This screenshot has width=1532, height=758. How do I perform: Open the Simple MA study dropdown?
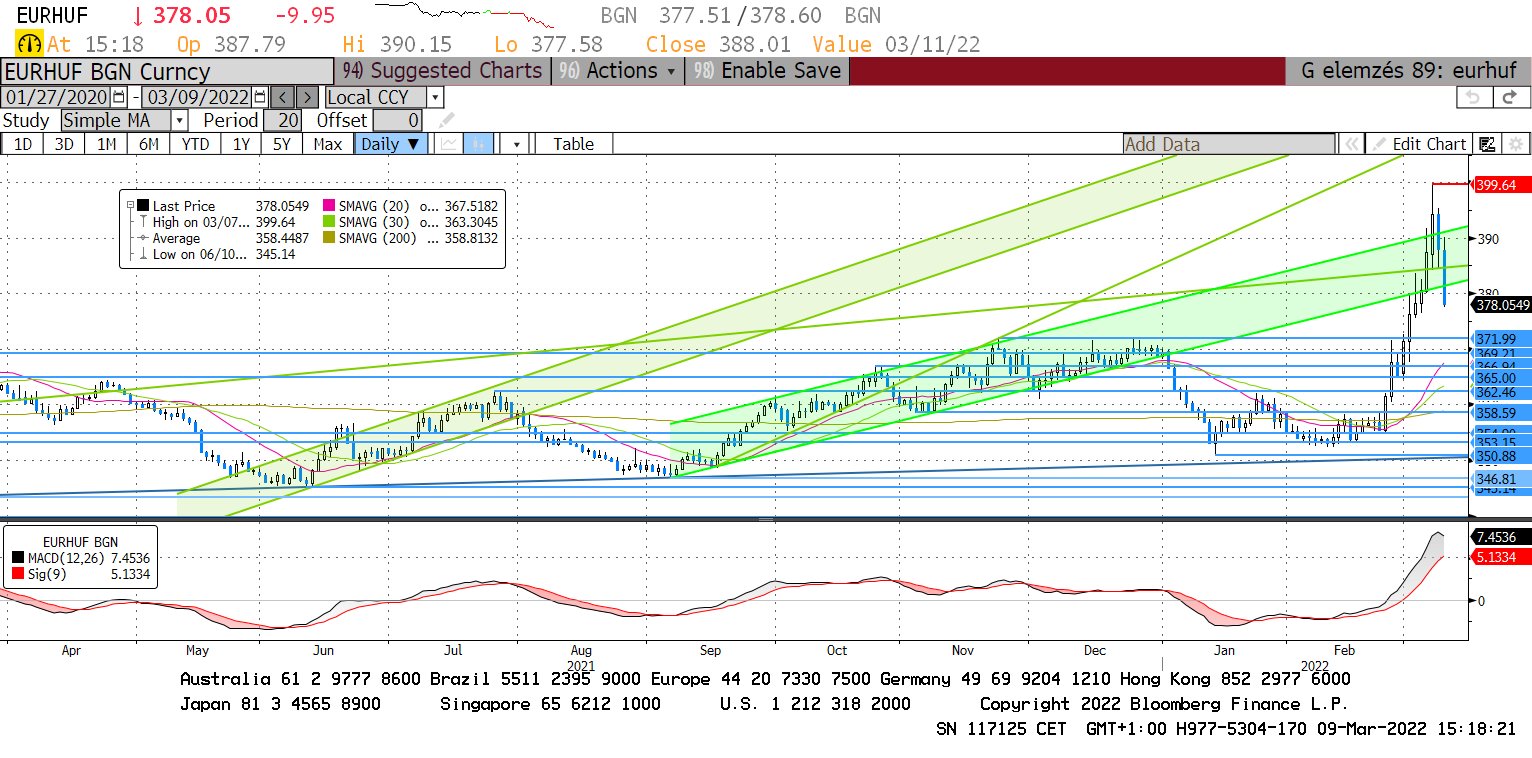[x=178, y=120]
